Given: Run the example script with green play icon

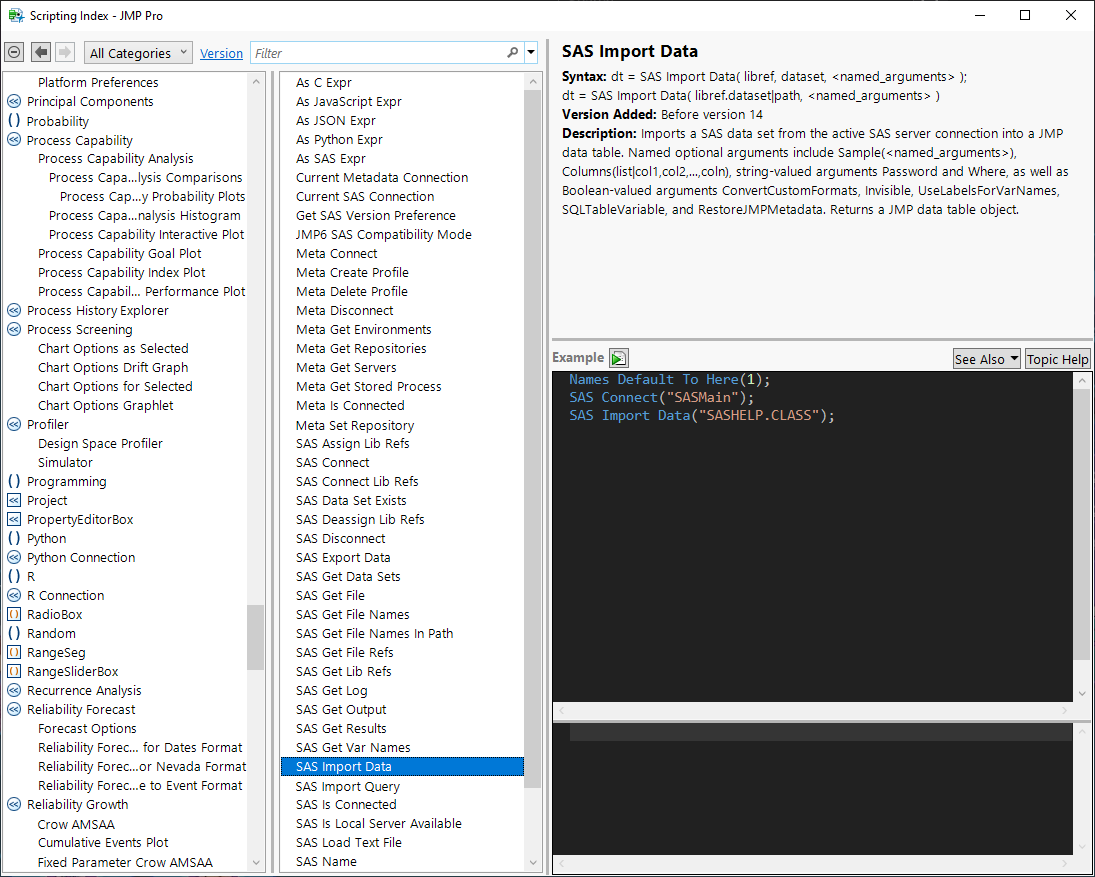Looking at the screenshot, I should pyautogui.click(x=619, y=358).
